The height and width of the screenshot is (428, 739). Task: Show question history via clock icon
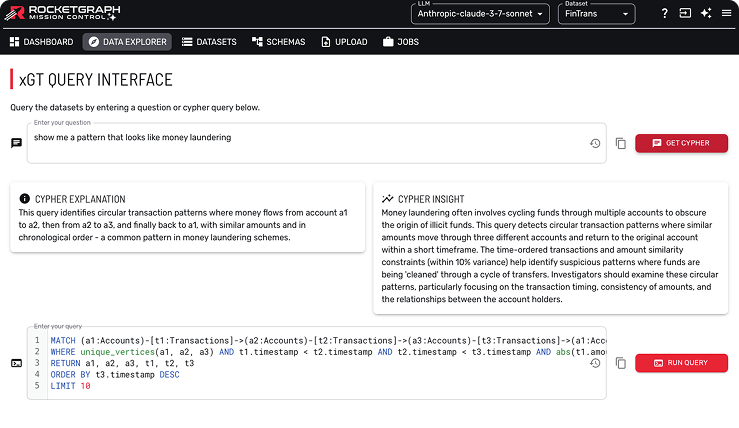point(595,144)
